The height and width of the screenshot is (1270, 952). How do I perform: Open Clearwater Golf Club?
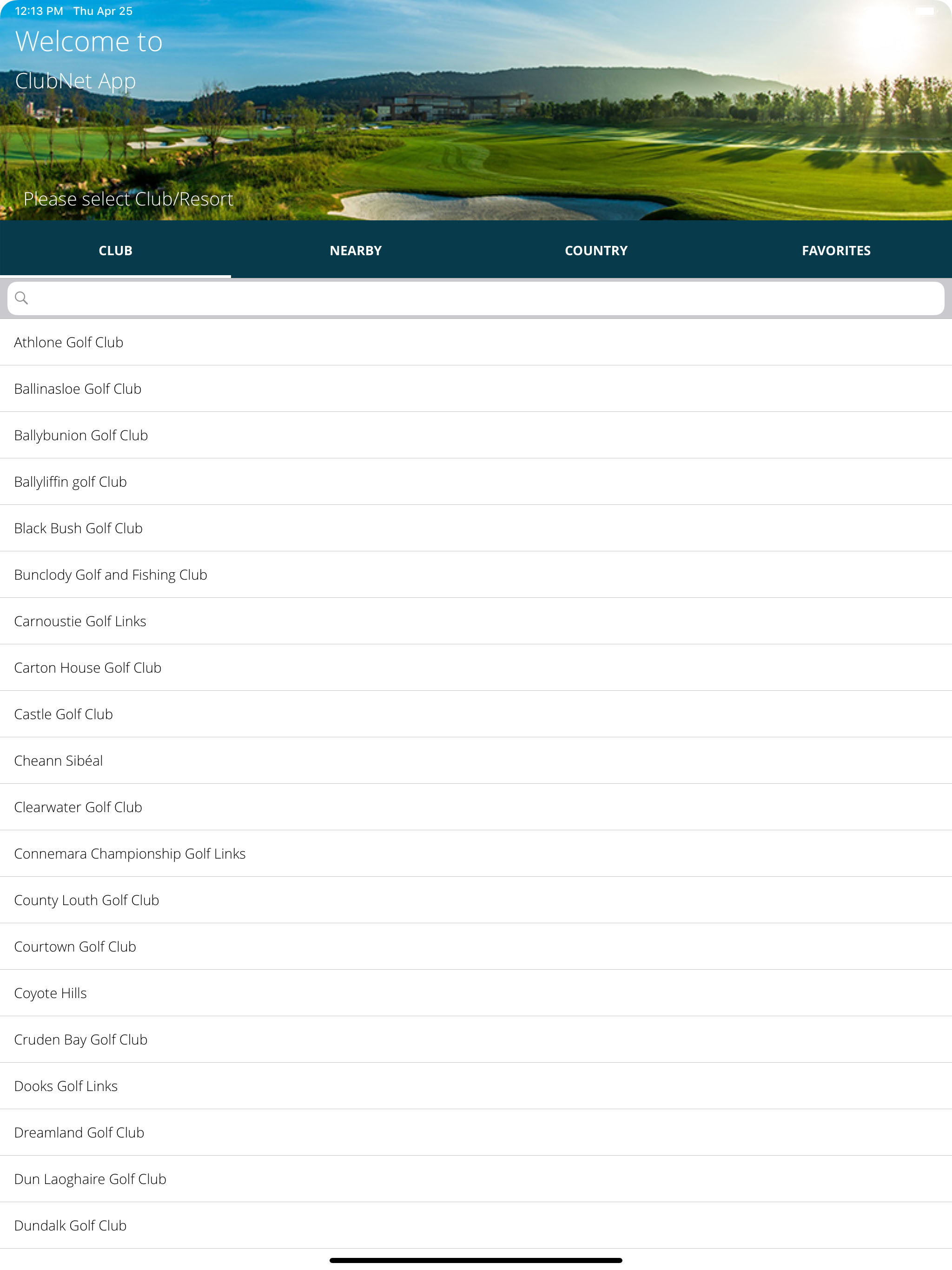click(476, 807)
